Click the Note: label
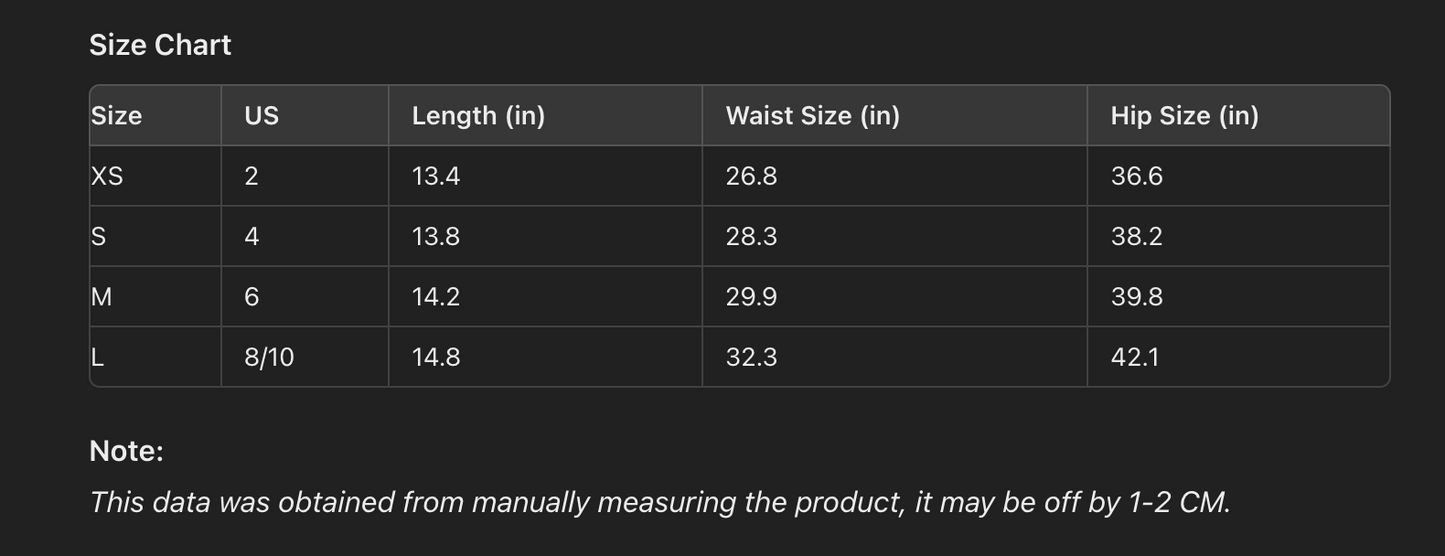Screen dimensions: 1445x556 pyautogui.click(x=126, y=451)
